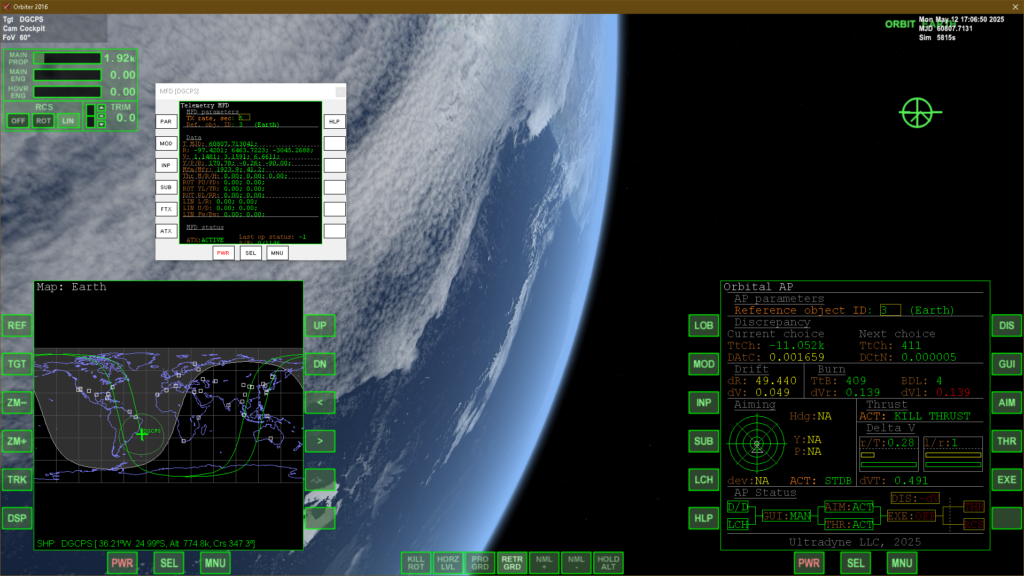Click EXE on the Orbital AP MFD
This screenshot has height=576, width=1024.
click(1006, 479)
